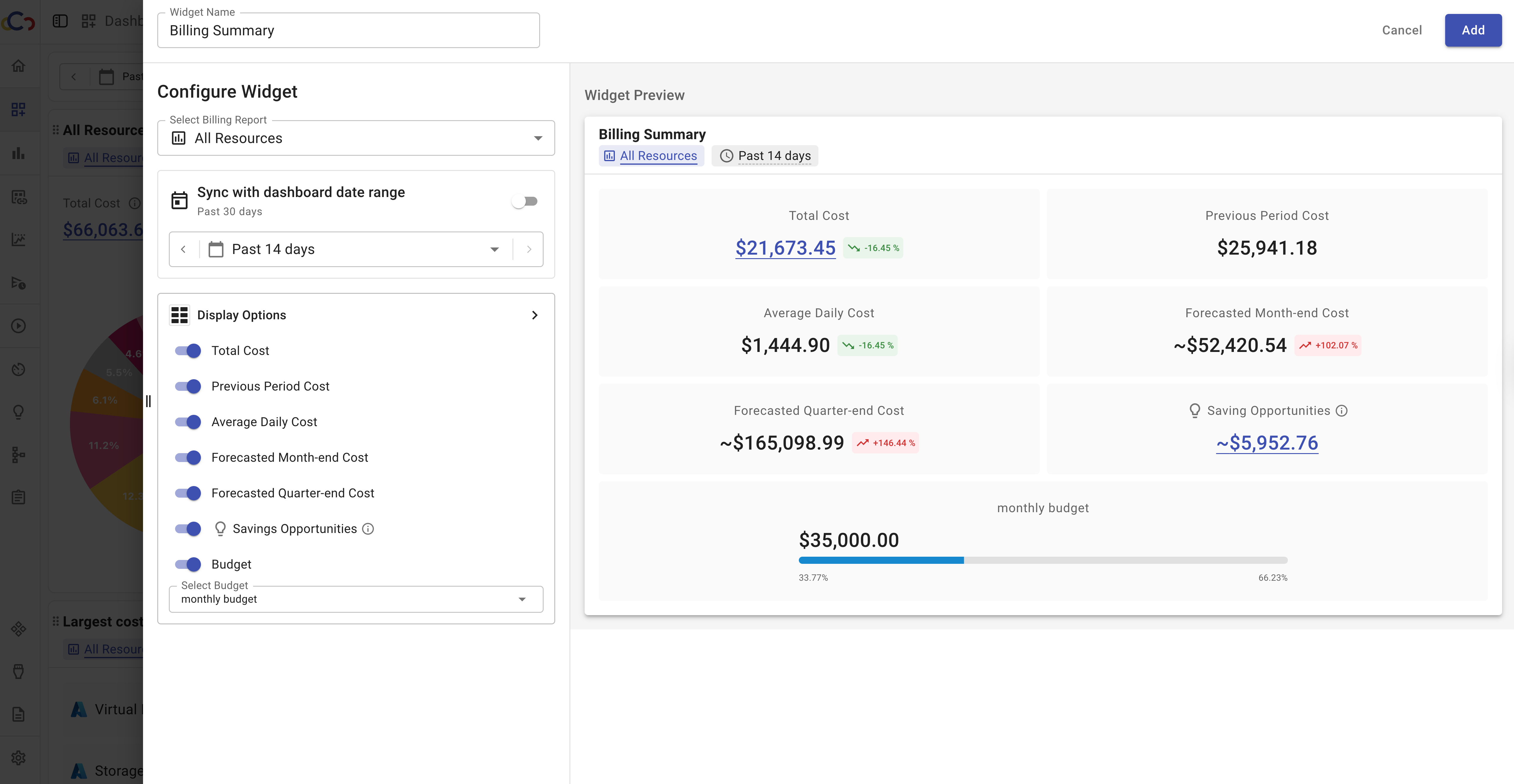This screenshot has width=1514, height=784.
Task: Open the Select Billing Report dropdown
Action: coord(356,138)
